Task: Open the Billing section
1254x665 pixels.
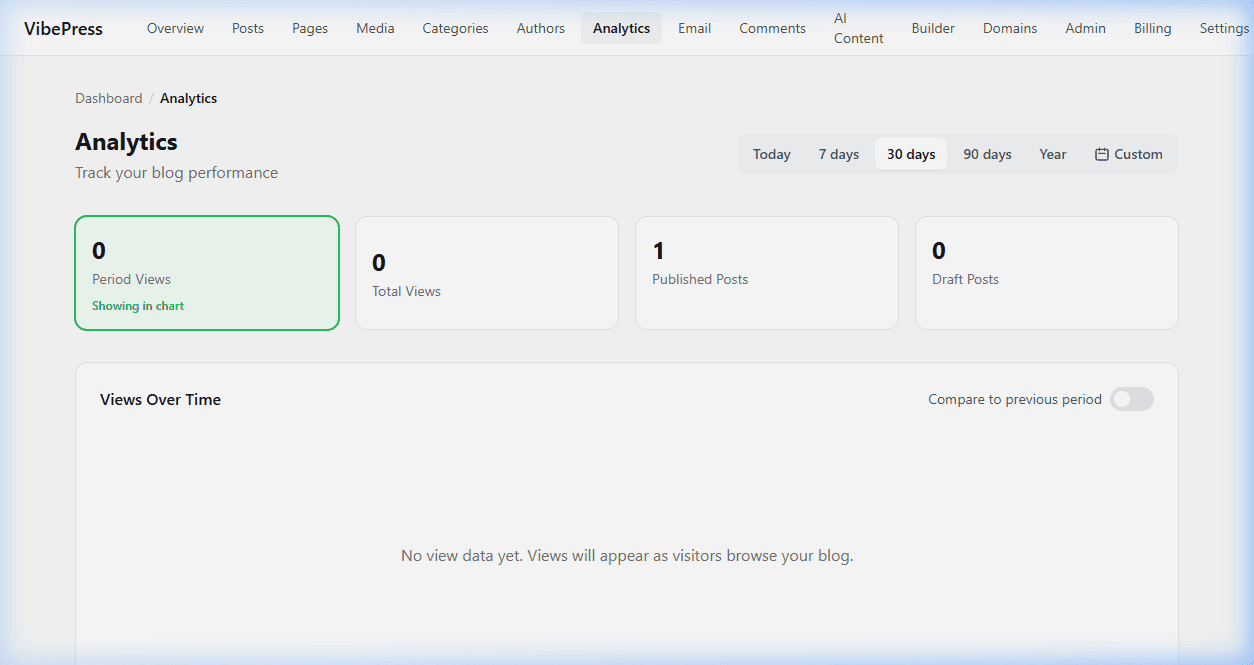Action: pos(1152,28)
